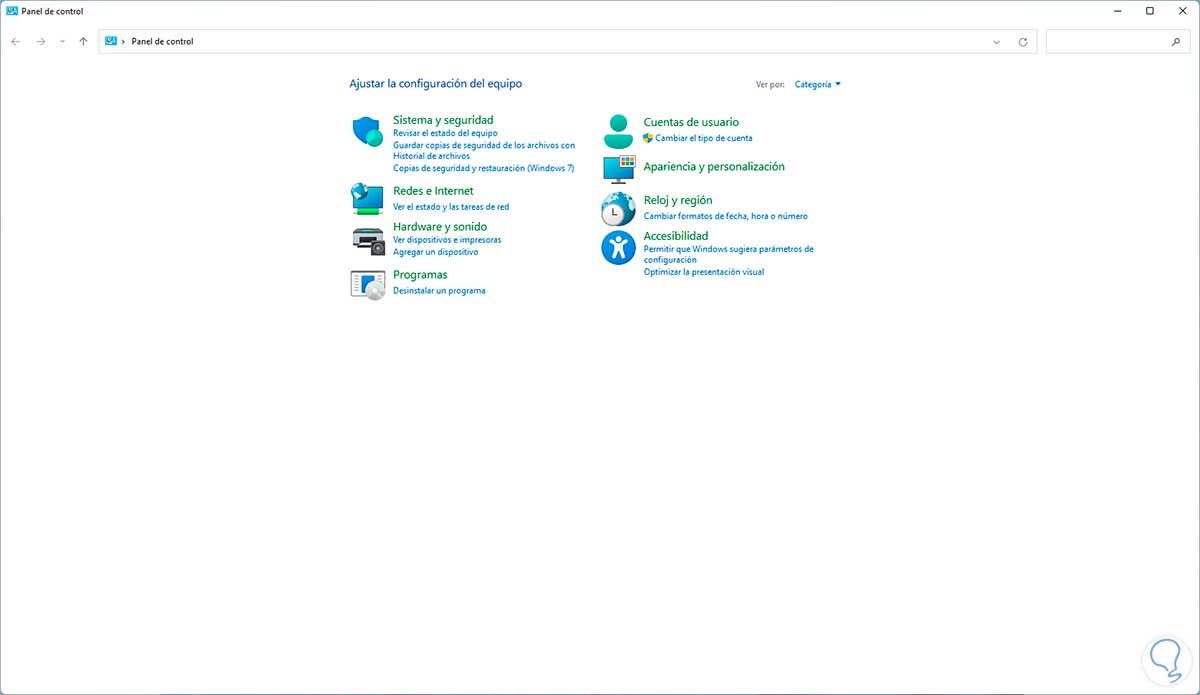
Task: Click Ver el estado y las tareas de red
Action: pos(451,207)
